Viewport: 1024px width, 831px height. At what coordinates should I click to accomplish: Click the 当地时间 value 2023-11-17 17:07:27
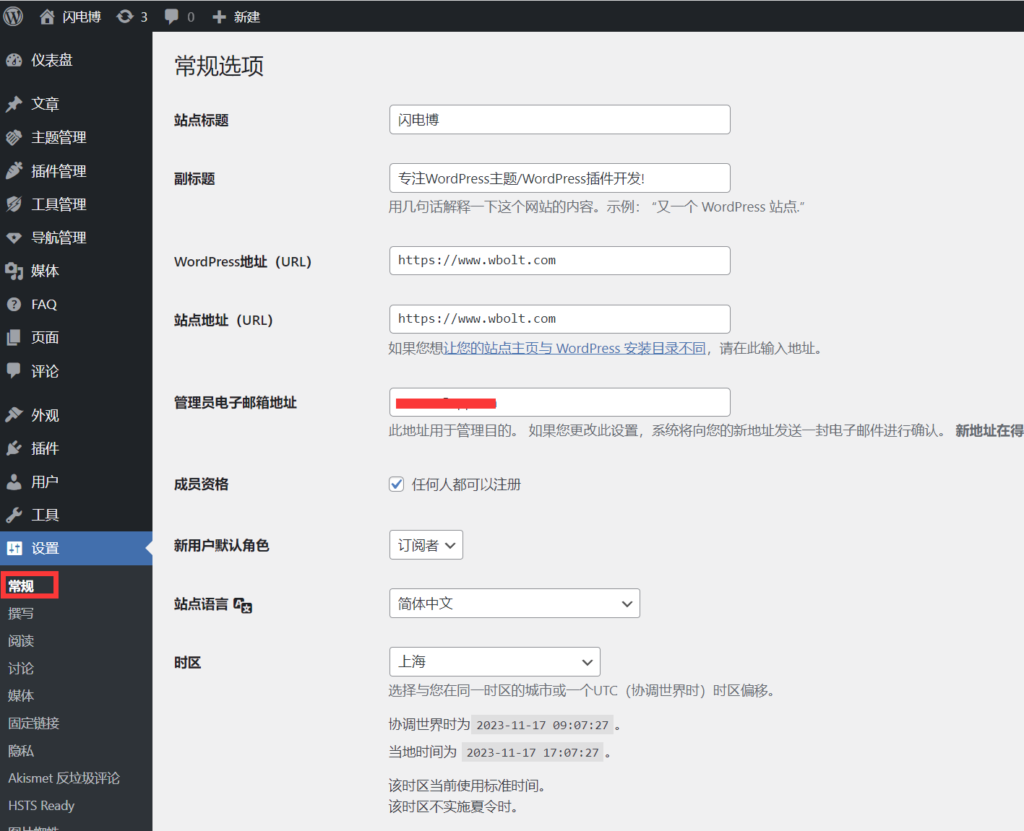(x=532, y=752)
